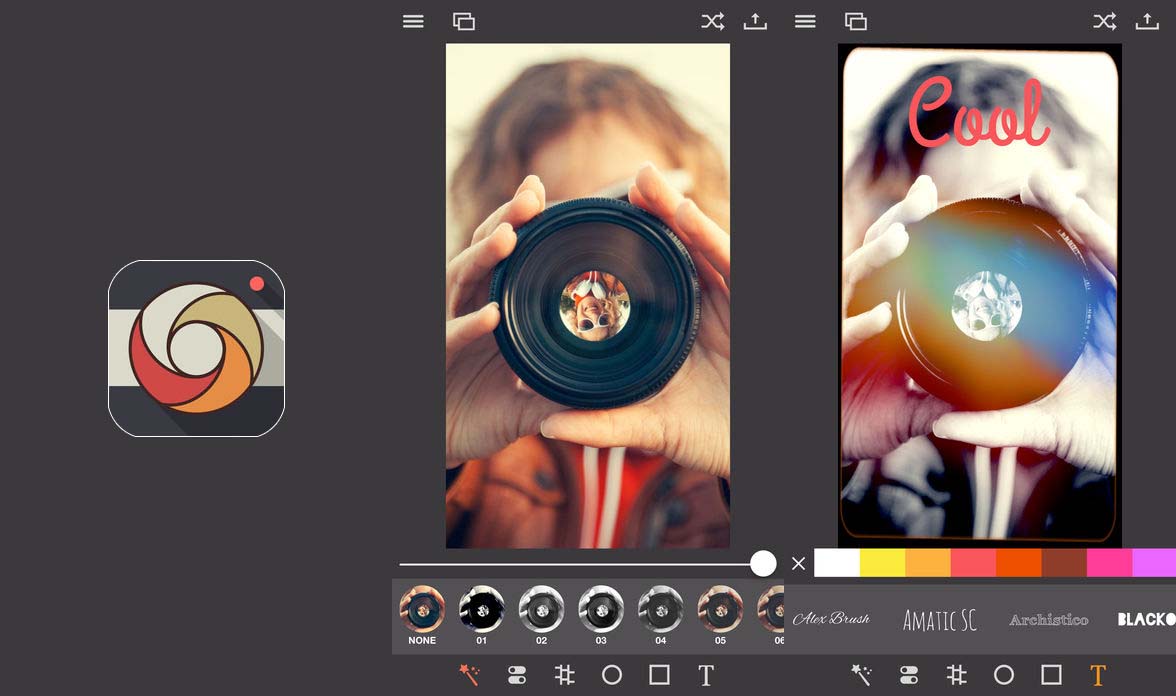Open the adjustments sliders tool
The width and height of the screenshot is (1176, 696).
(515, 674)
